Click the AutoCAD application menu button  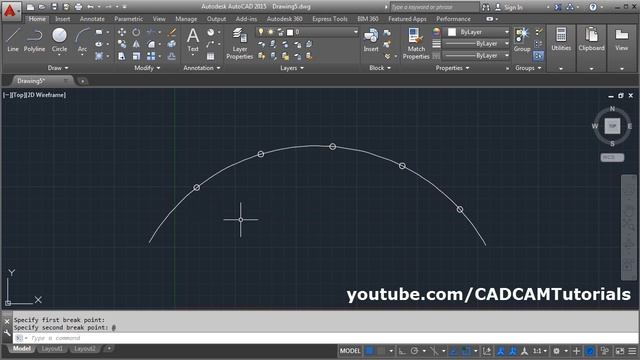tap(10, 11)
